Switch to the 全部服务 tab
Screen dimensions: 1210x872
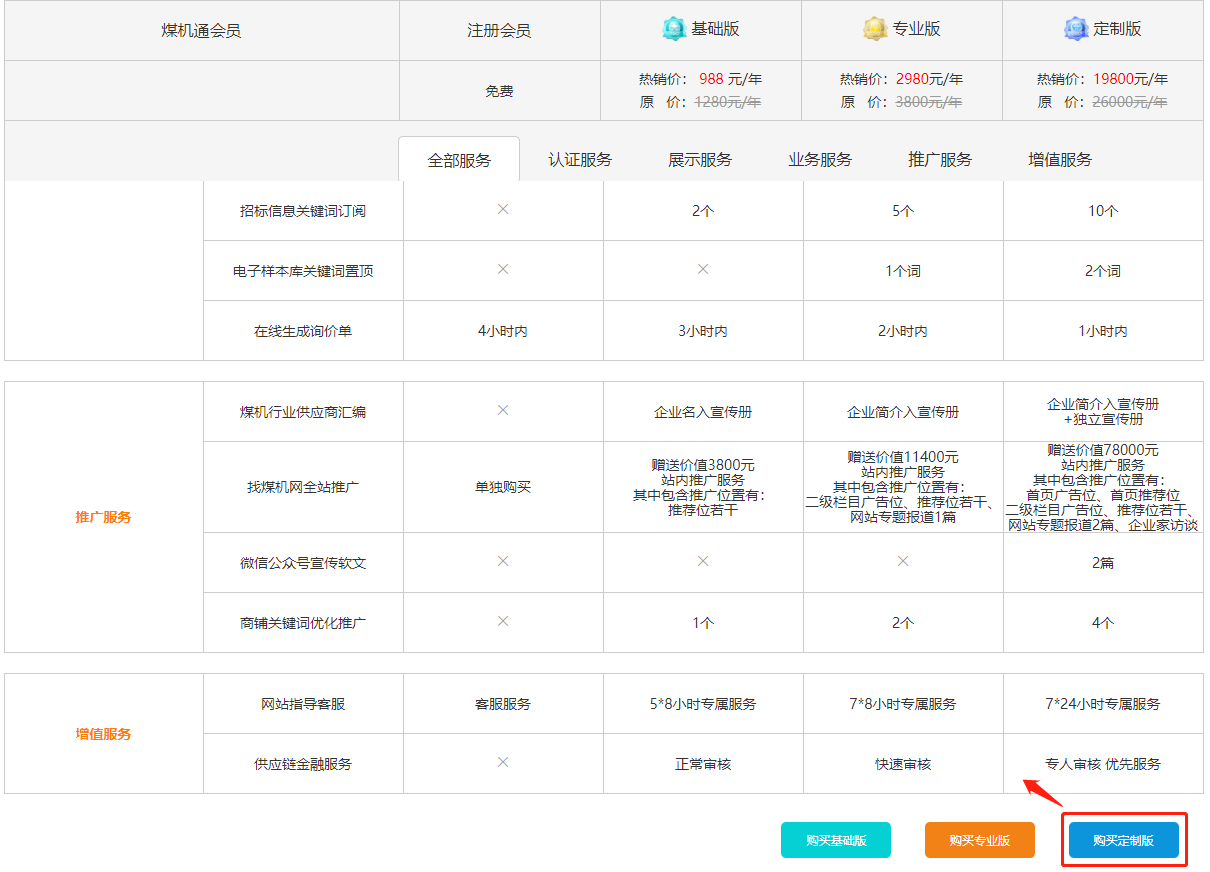[x=459, y=160]
